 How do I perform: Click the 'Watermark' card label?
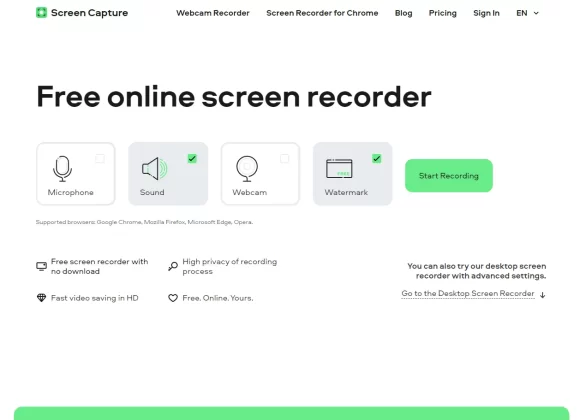coord(346,192)
